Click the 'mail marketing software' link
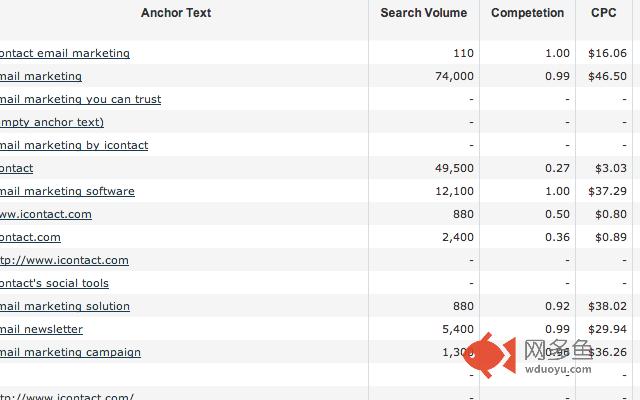Image resolution: width=640 pixels, height=400 pixels. tap(67, 191)
